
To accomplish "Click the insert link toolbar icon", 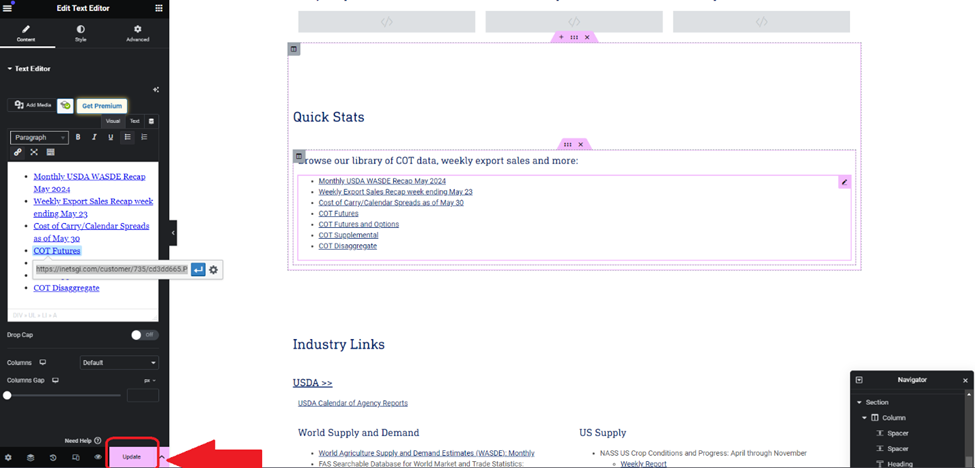I will [17, 152].
